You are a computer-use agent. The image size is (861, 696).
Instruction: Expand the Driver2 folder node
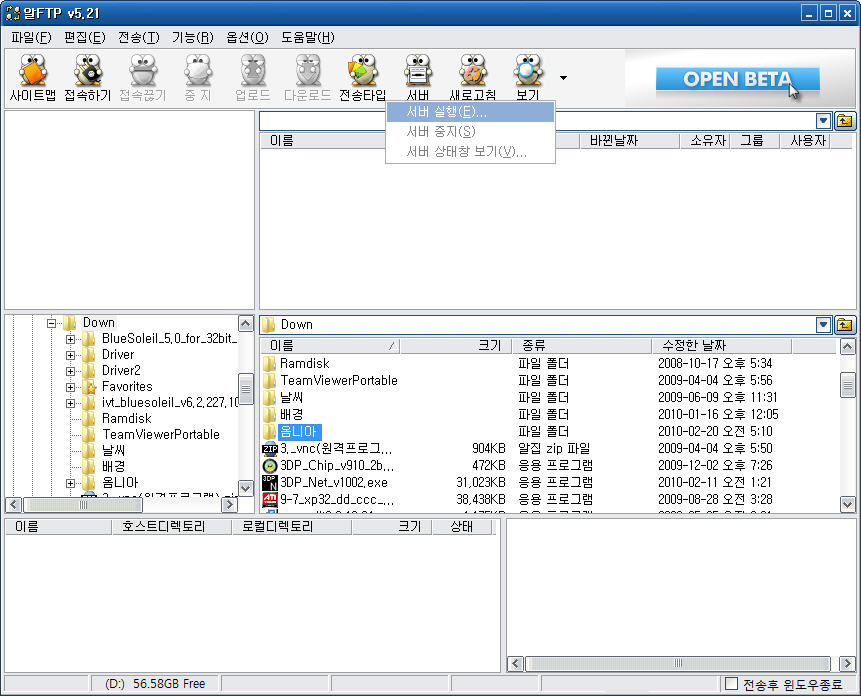point(70,371)
